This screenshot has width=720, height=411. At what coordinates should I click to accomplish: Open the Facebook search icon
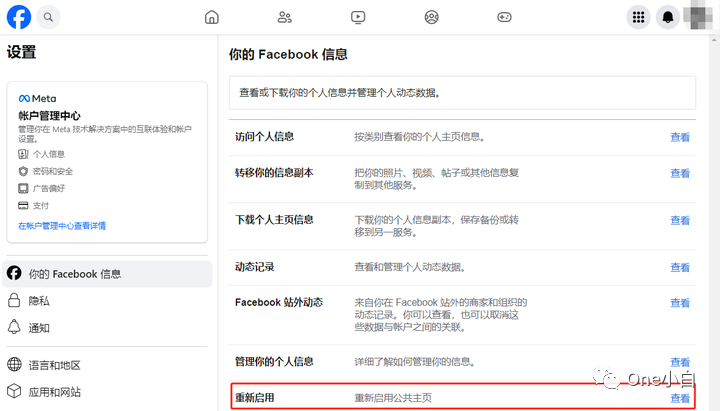click(48, 17)
